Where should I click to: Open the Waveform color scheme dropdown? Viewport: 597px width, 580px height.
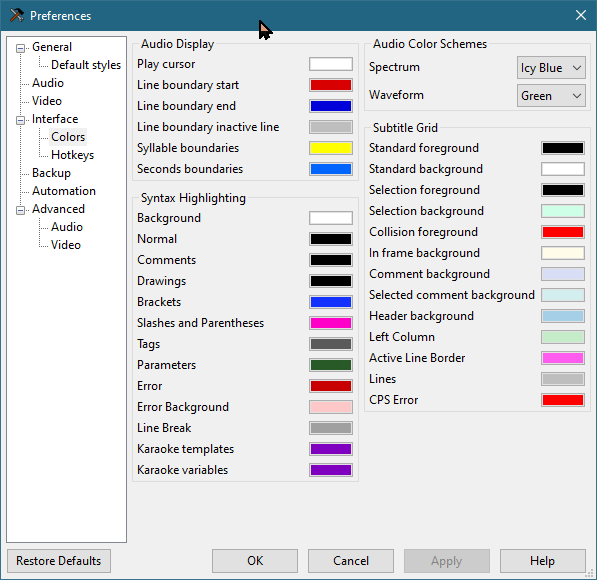tap(551, 96)
